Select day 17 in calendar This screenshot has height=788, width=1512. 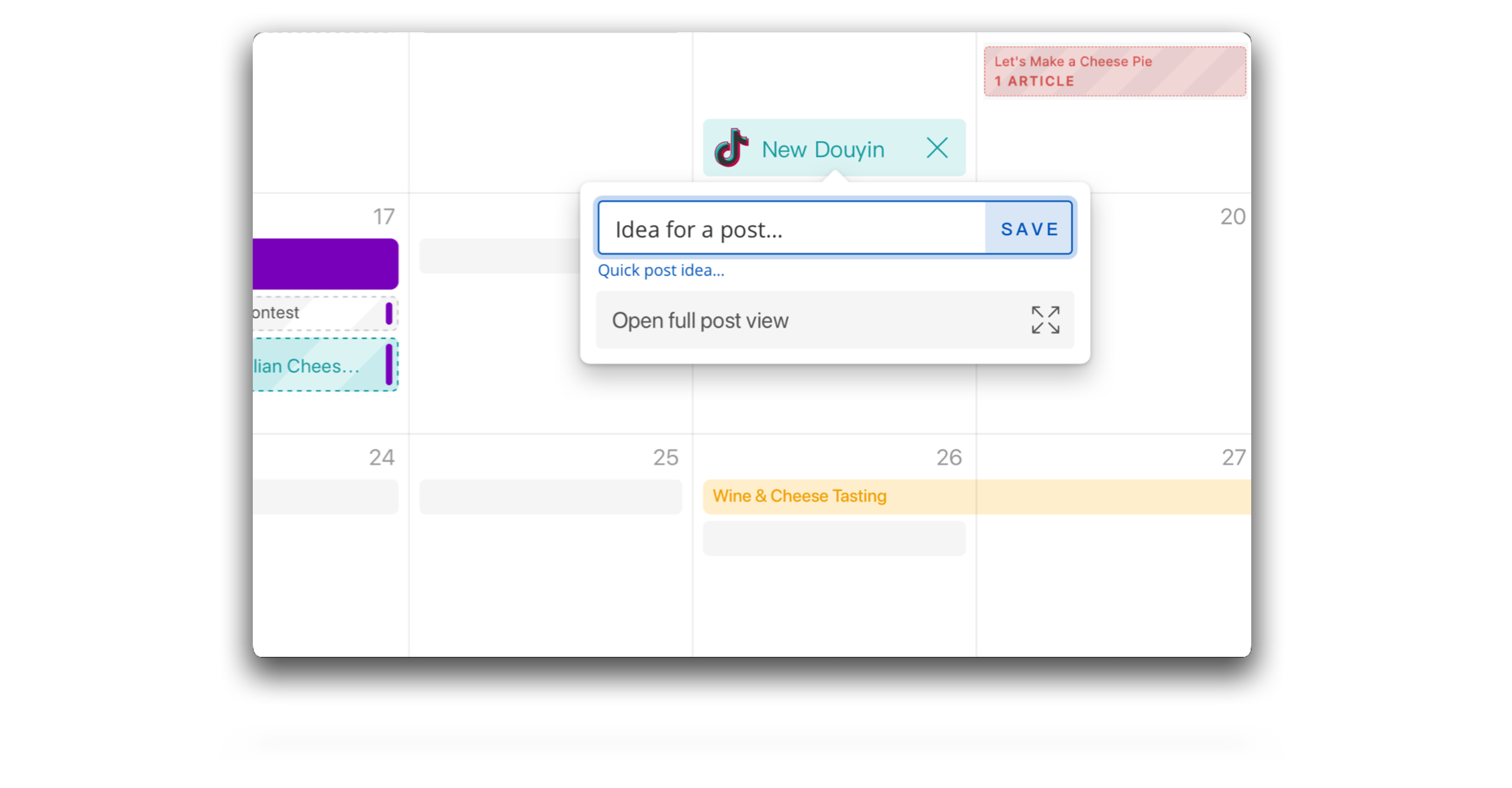(x=384, y=217)
